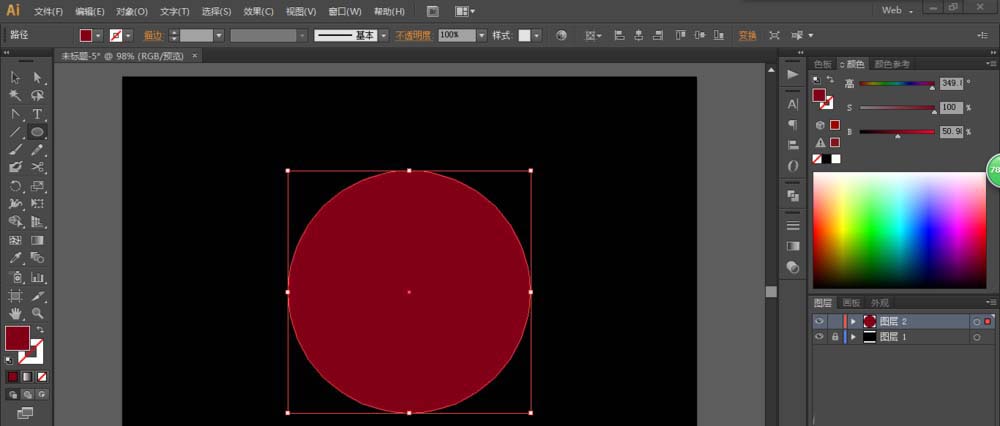
Task: Open the fill color dropdown in control bar
Action: pos(99,36)
